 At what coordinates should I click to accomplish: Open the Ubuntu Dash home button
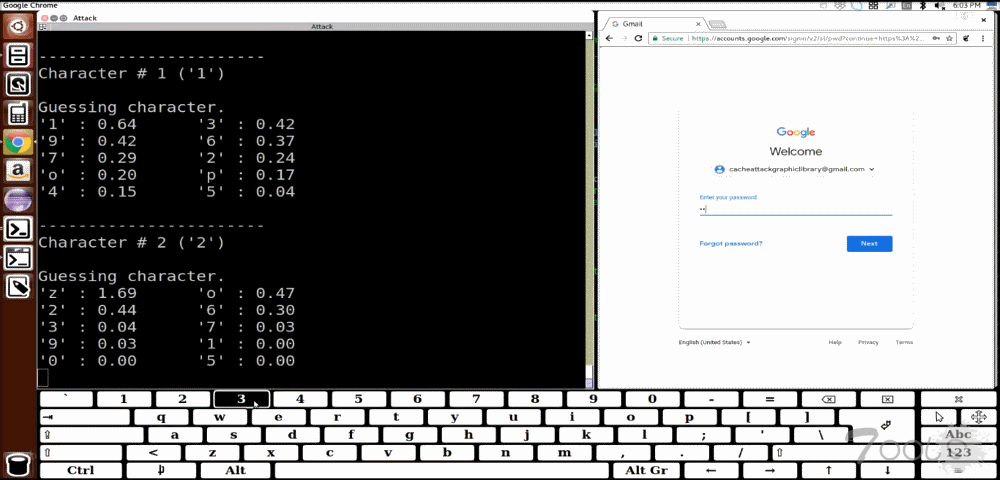(x=18, y=27)
